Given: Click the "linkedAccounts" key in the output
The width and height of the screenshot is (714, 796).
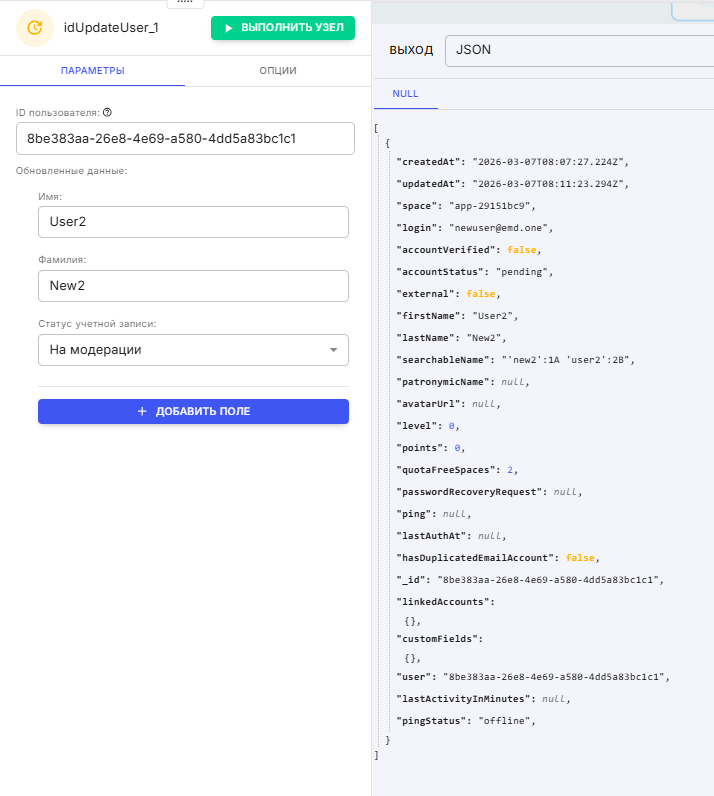Looking at the screenshot, I should click(445, 602).
